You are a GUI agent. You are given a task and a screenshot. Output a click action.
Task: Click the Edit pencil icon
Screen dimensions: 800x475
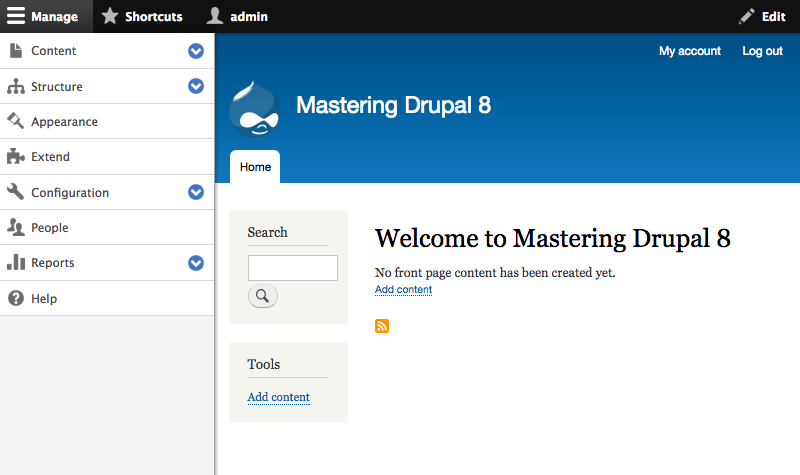pos(746,16)
